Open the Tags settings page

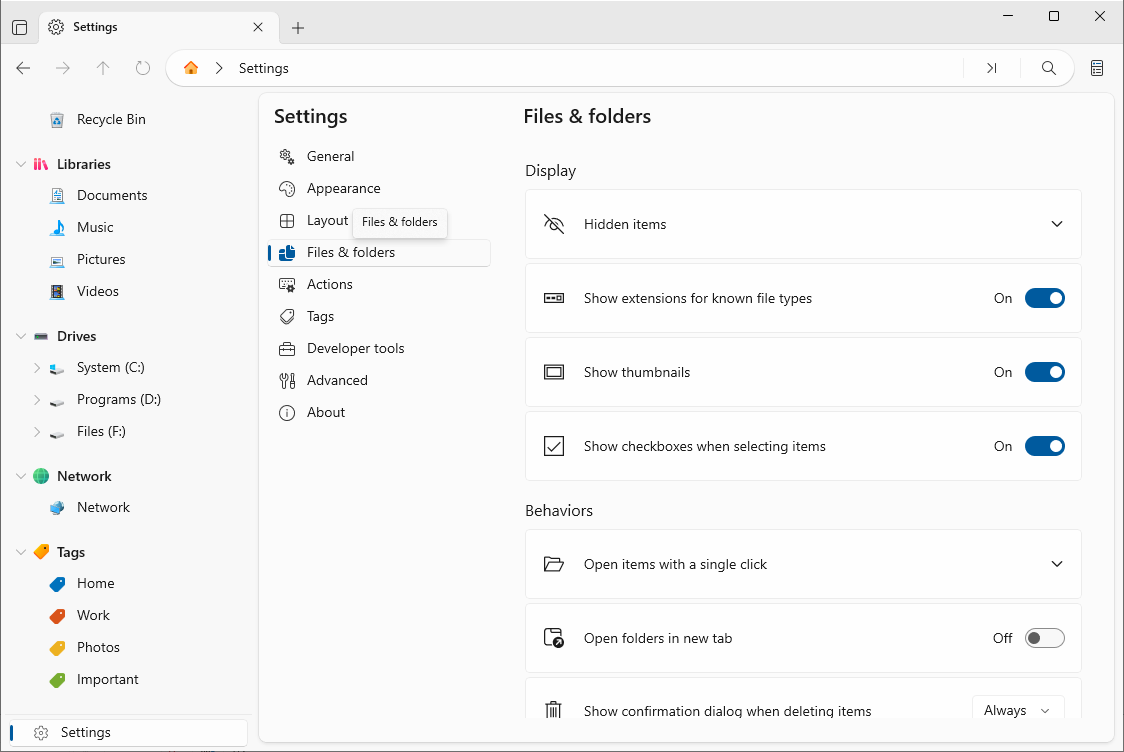[378, 316]
